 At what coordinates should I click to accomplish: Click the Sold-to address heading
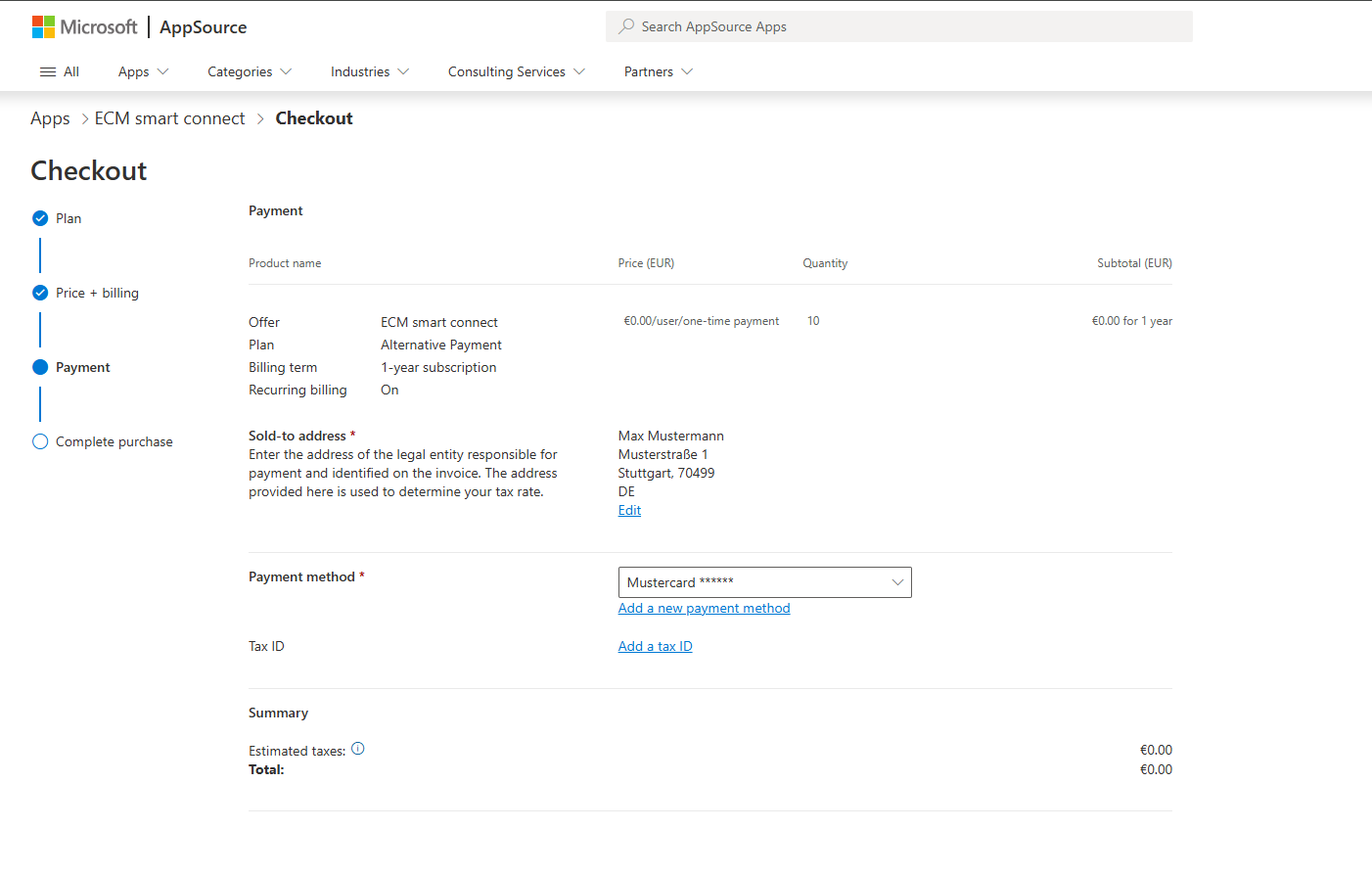tap(297, 436)
